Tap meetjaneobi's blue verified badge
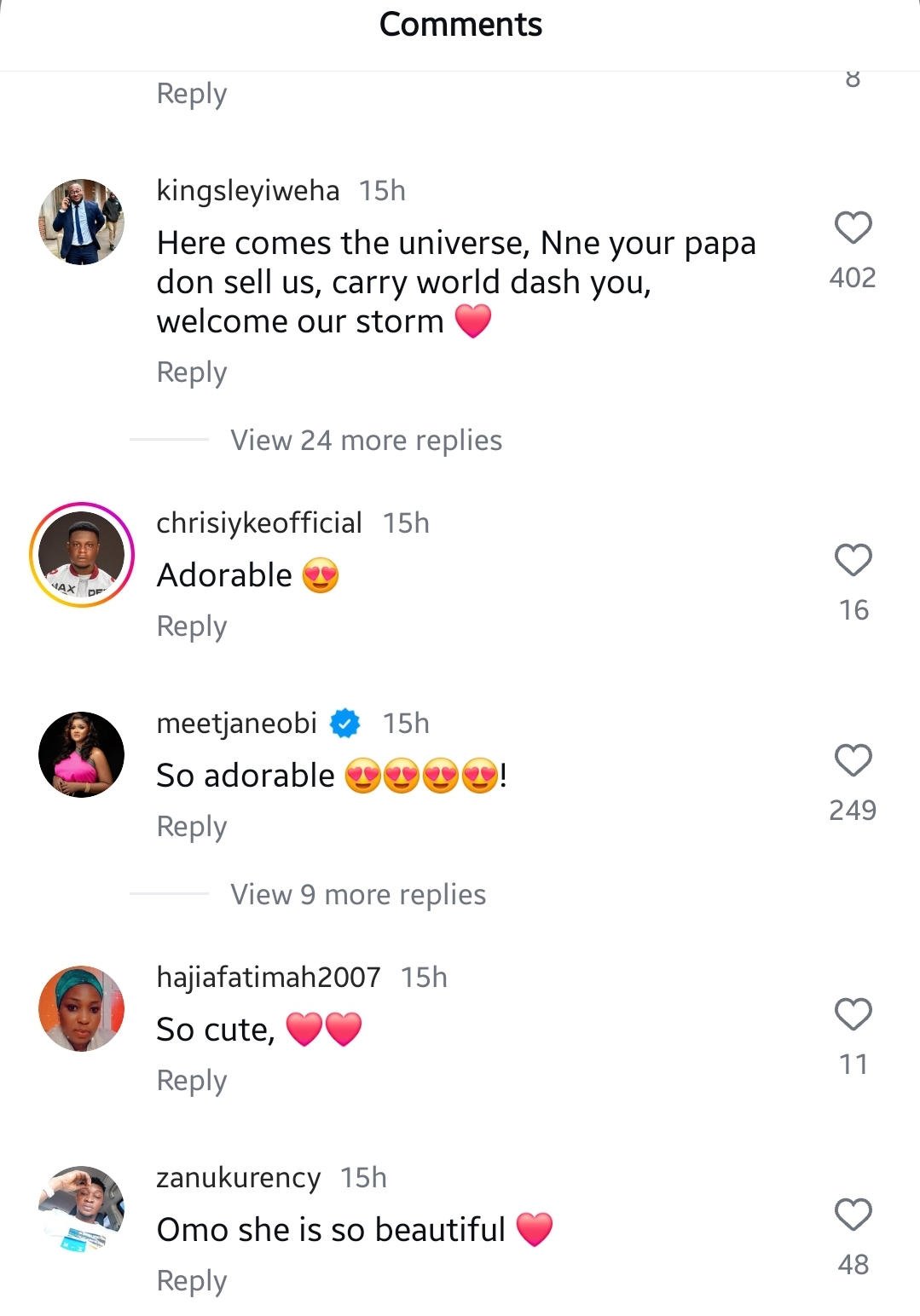Viewport: 920px width, 1316px height. 345,724
